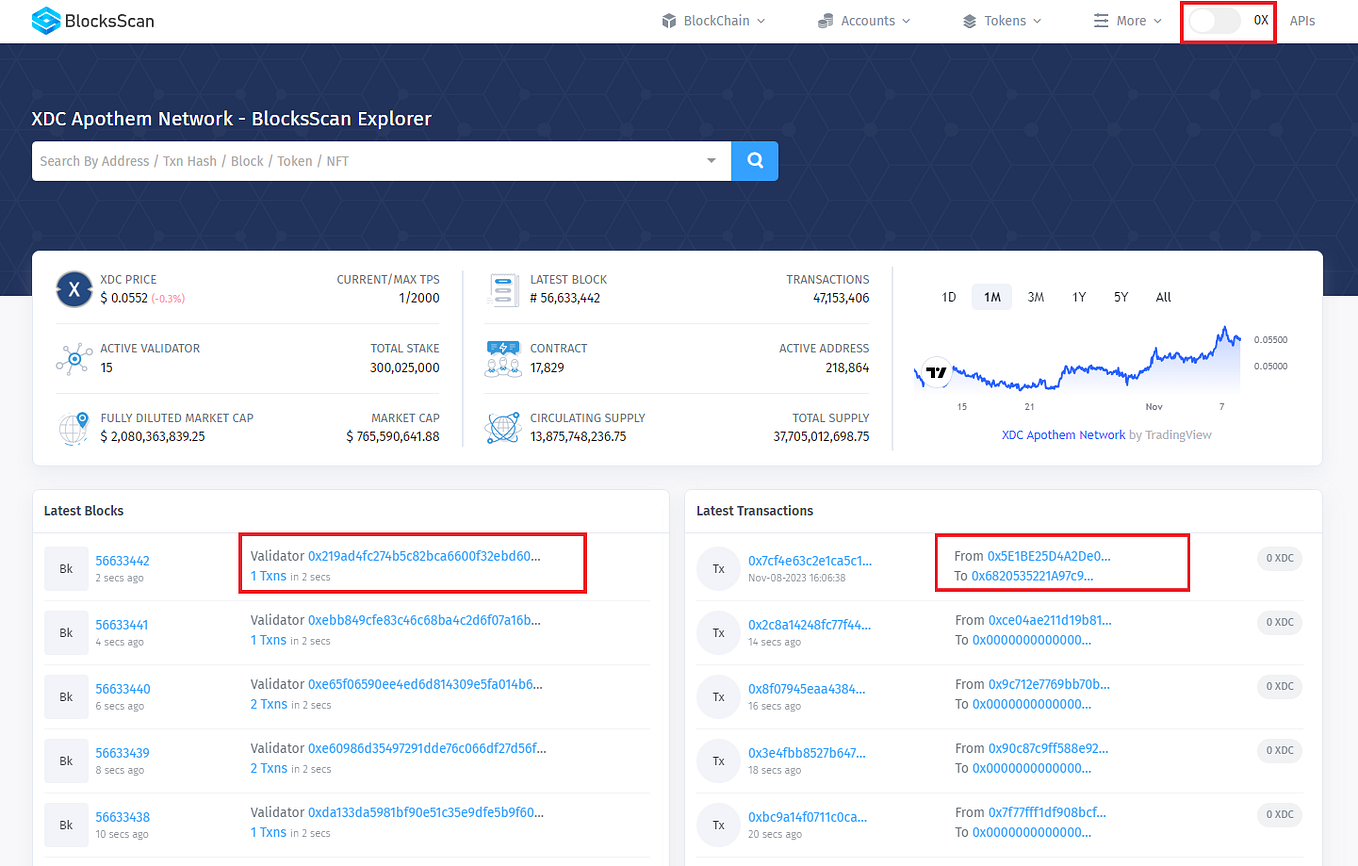This screenshot has width=1358, height=866.
Task: Open the search bar dropdown arrow
Action: coord(711,161)
